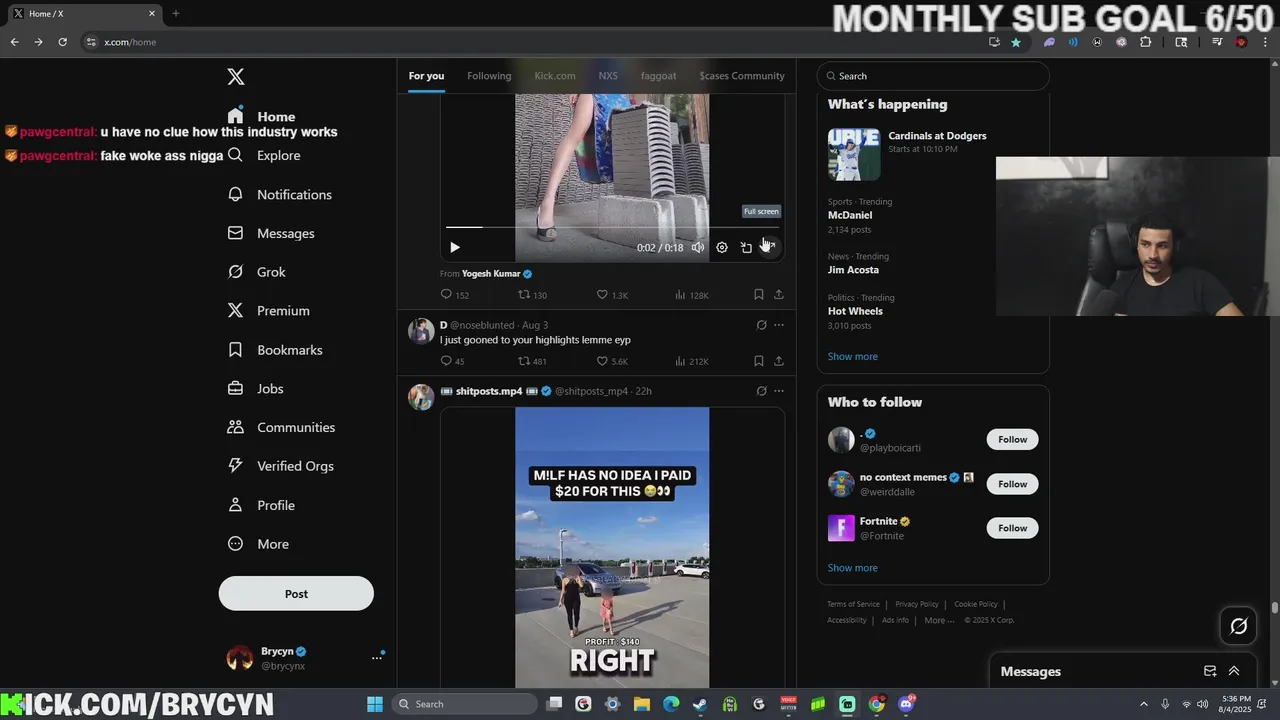Enter full screen on the video

click(769, 247)
